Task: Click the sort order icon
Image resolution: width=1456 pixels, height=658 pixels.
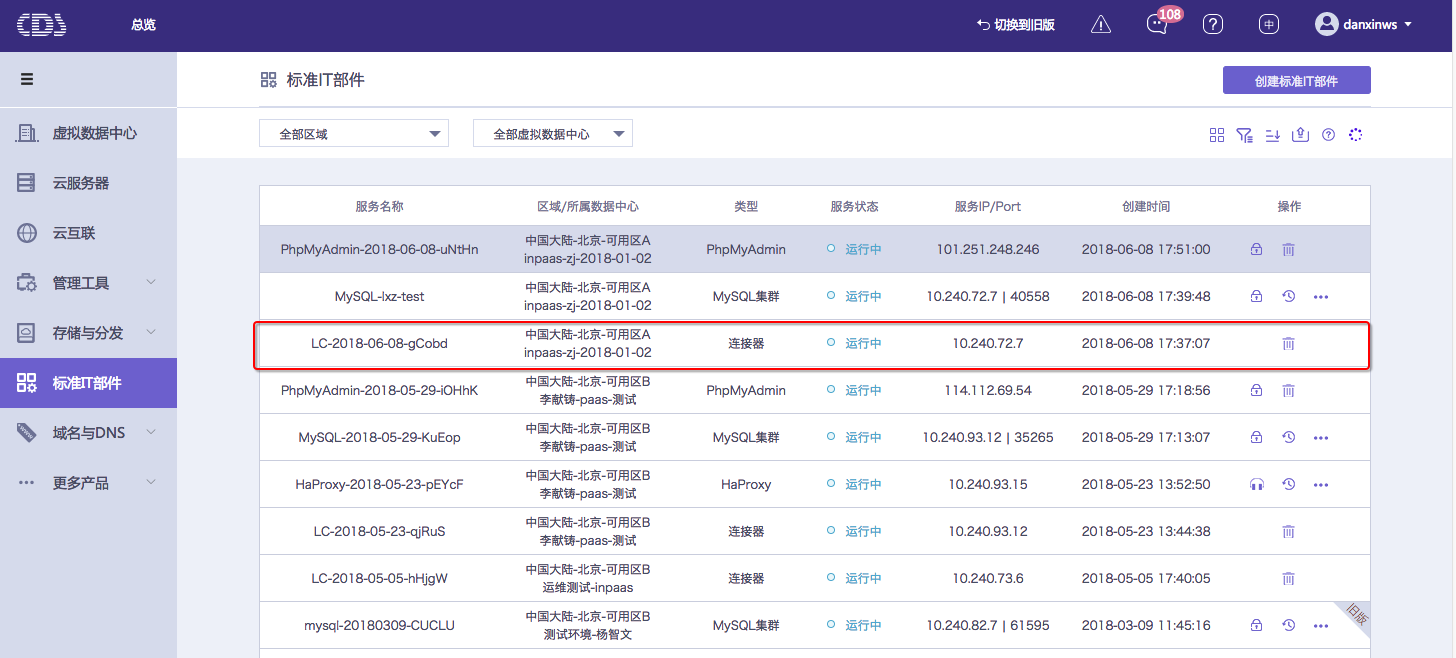Action: (1273, 135)
